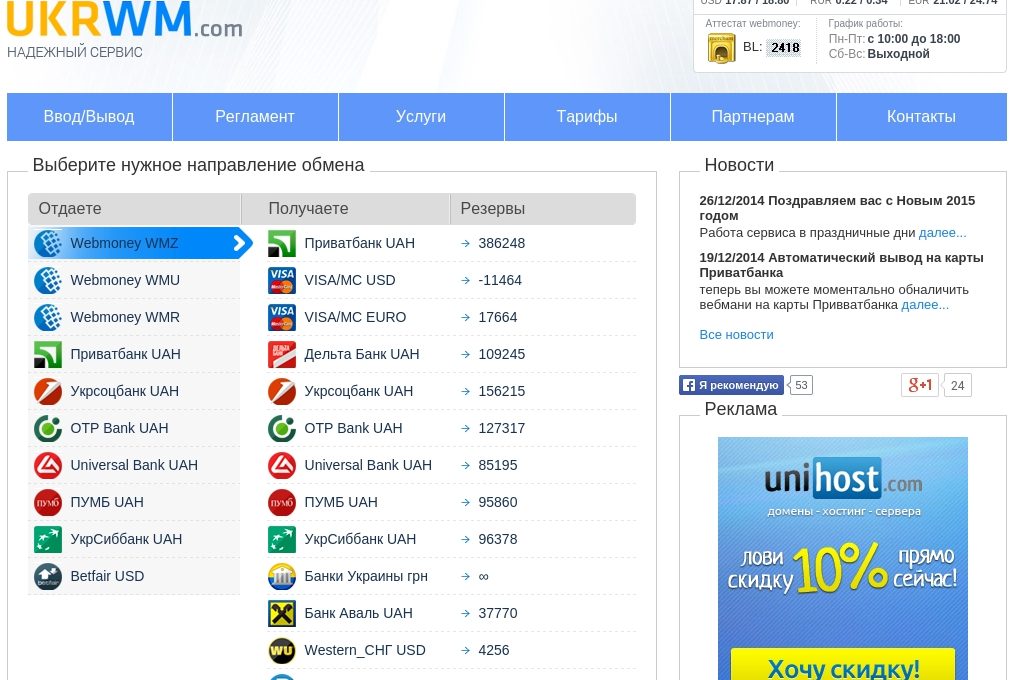Click the Google plus count 24
This screenshot has width=1013, height=680.
tap(957, 386)
